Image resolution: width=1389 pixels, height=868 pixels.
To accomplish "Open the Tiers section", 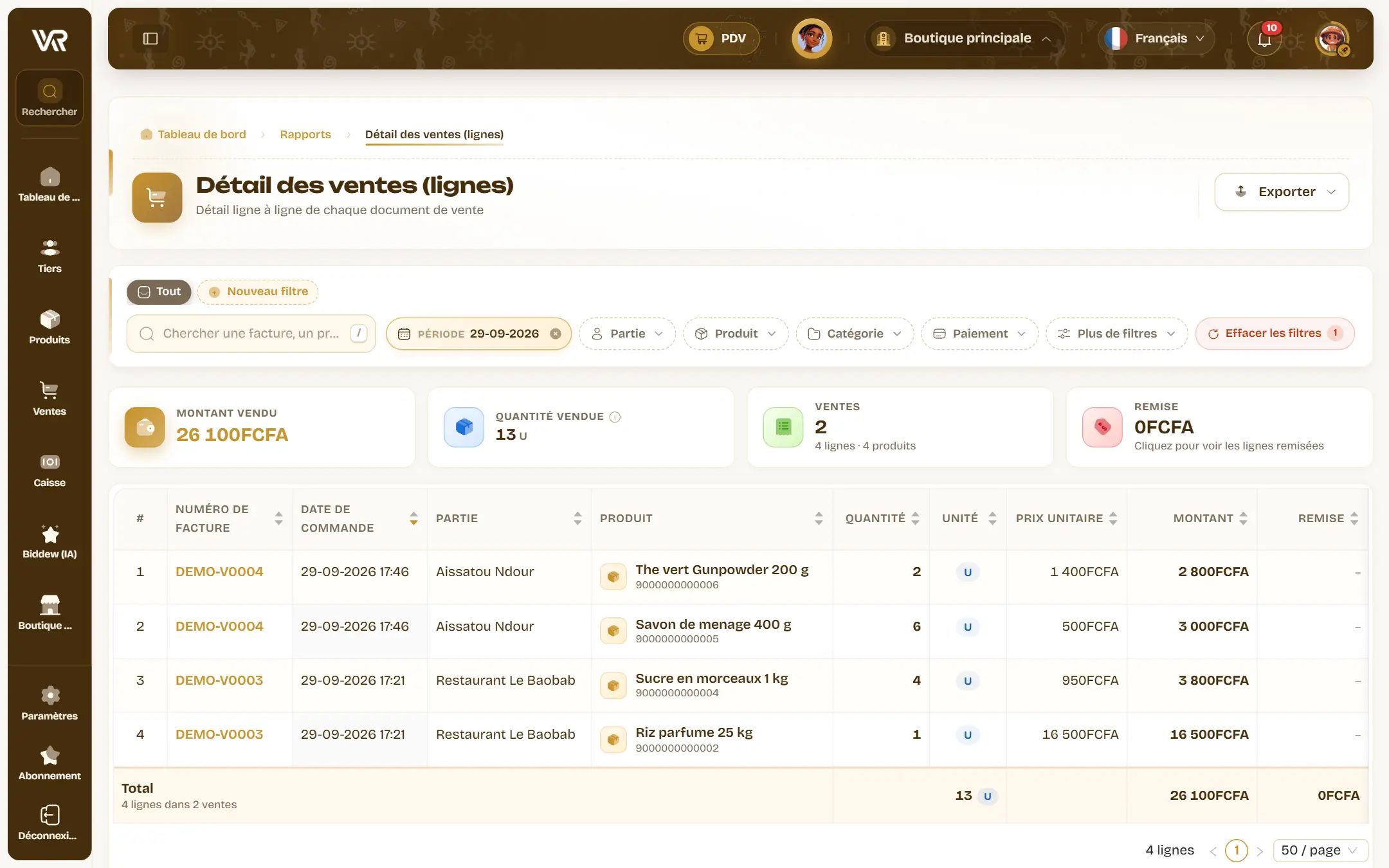I will click(x=50, y=256).
